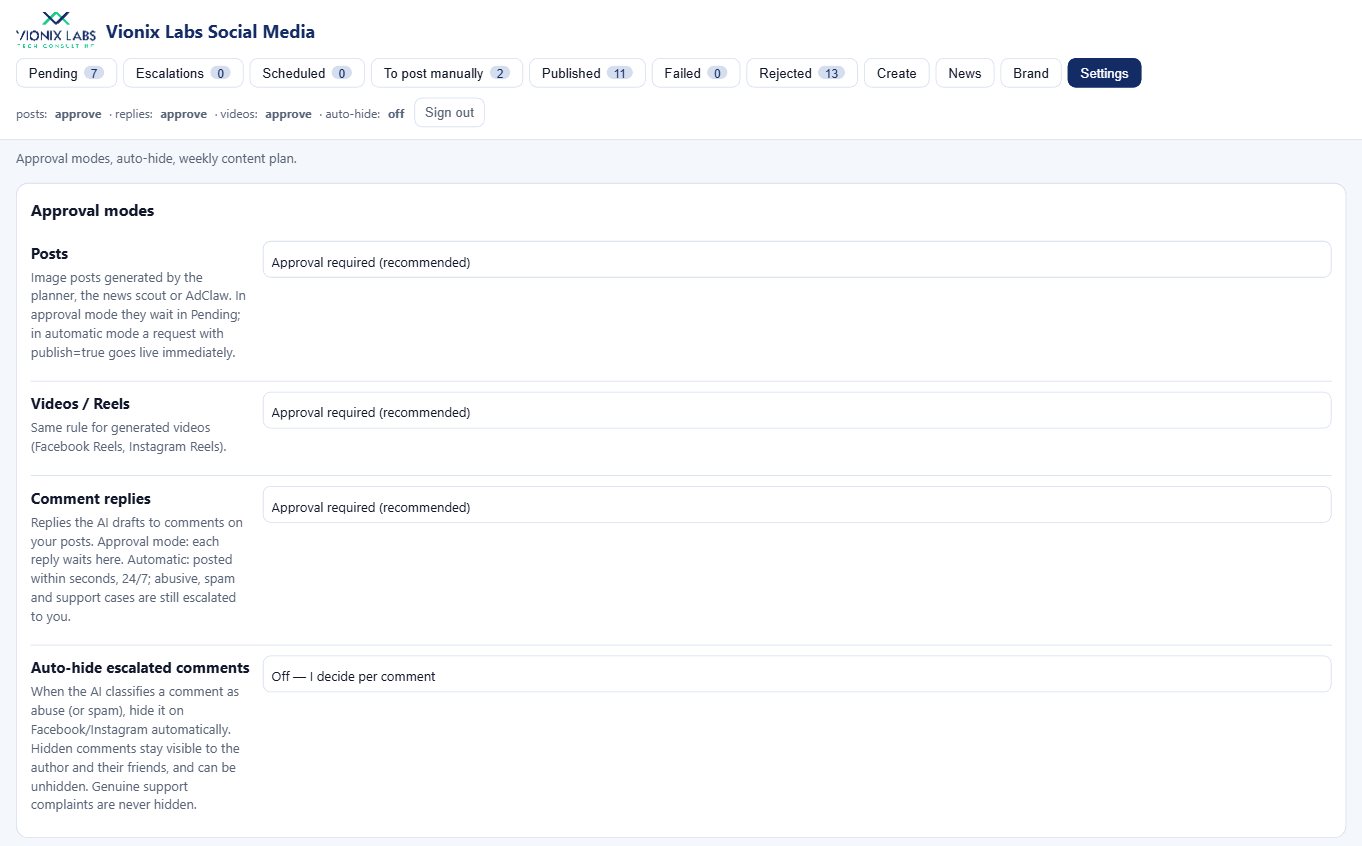Click the Posts setting label
Image resolution: width=1362 pixels, height=846 pixels.
tap(49, 254)
